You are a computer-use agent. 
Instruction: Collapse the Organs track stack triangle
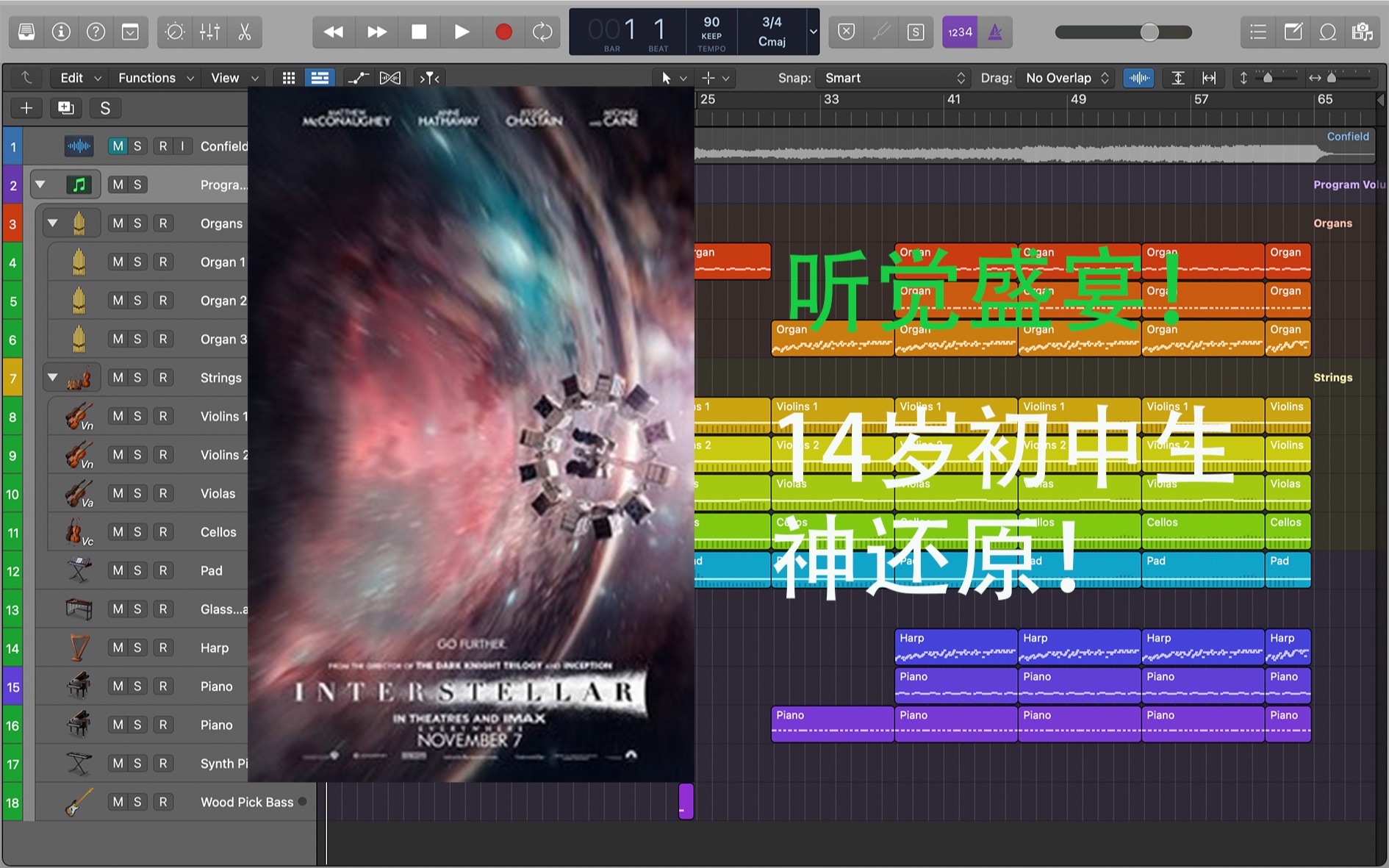[53, 223]
